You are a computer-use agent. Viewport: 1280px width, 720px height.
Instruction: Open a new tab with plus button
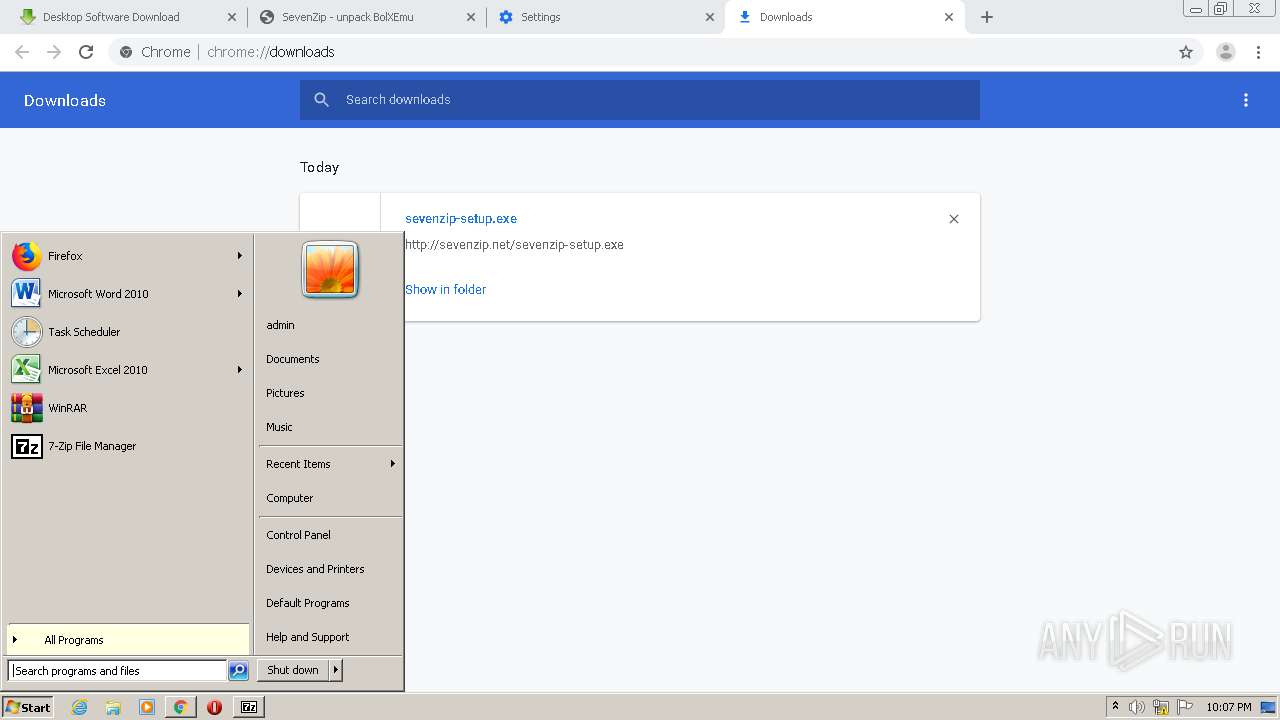click(x=987, y=17)
